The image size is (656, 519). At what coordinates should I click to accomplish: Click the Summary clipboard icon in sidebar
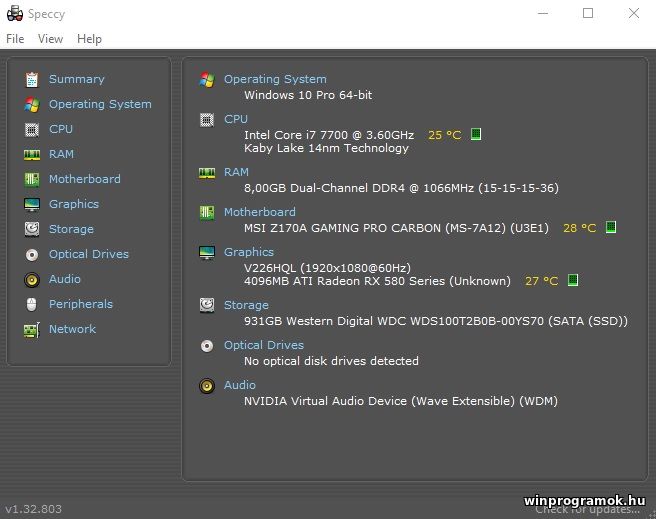[x=32, y=79]
